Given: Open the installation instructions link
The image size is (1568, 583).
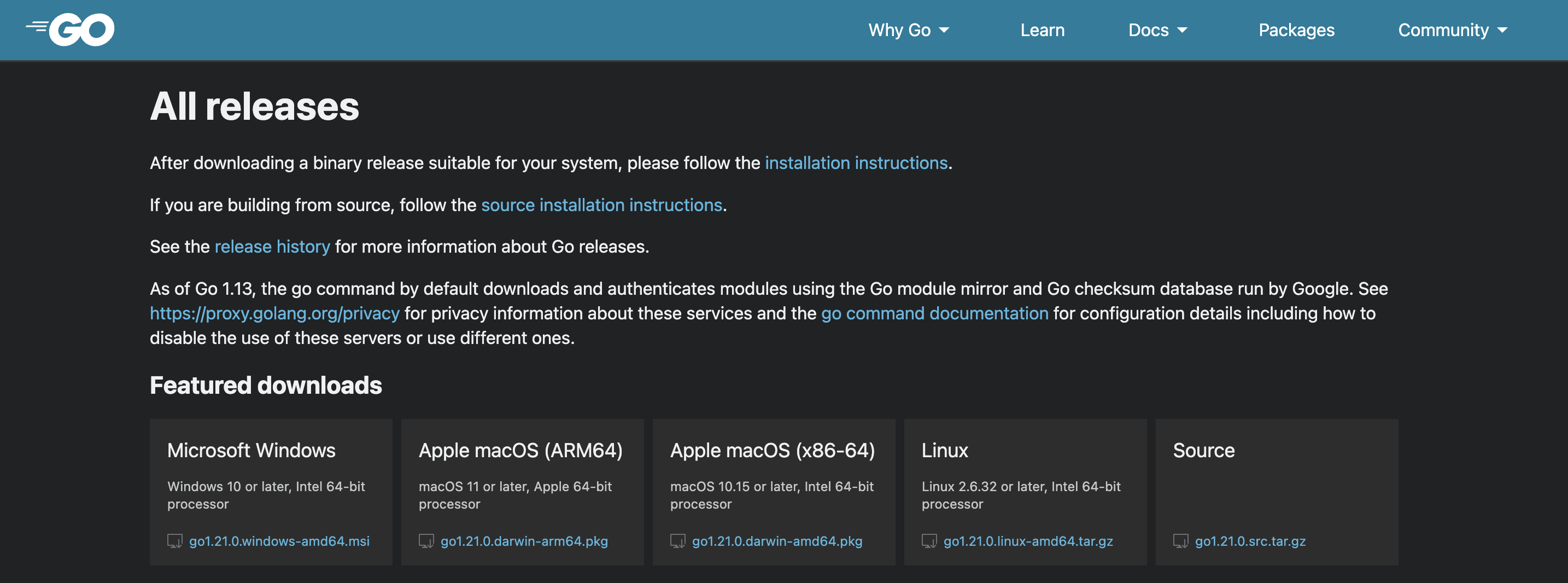Looking at the screenshot, I should coord(856,162).
